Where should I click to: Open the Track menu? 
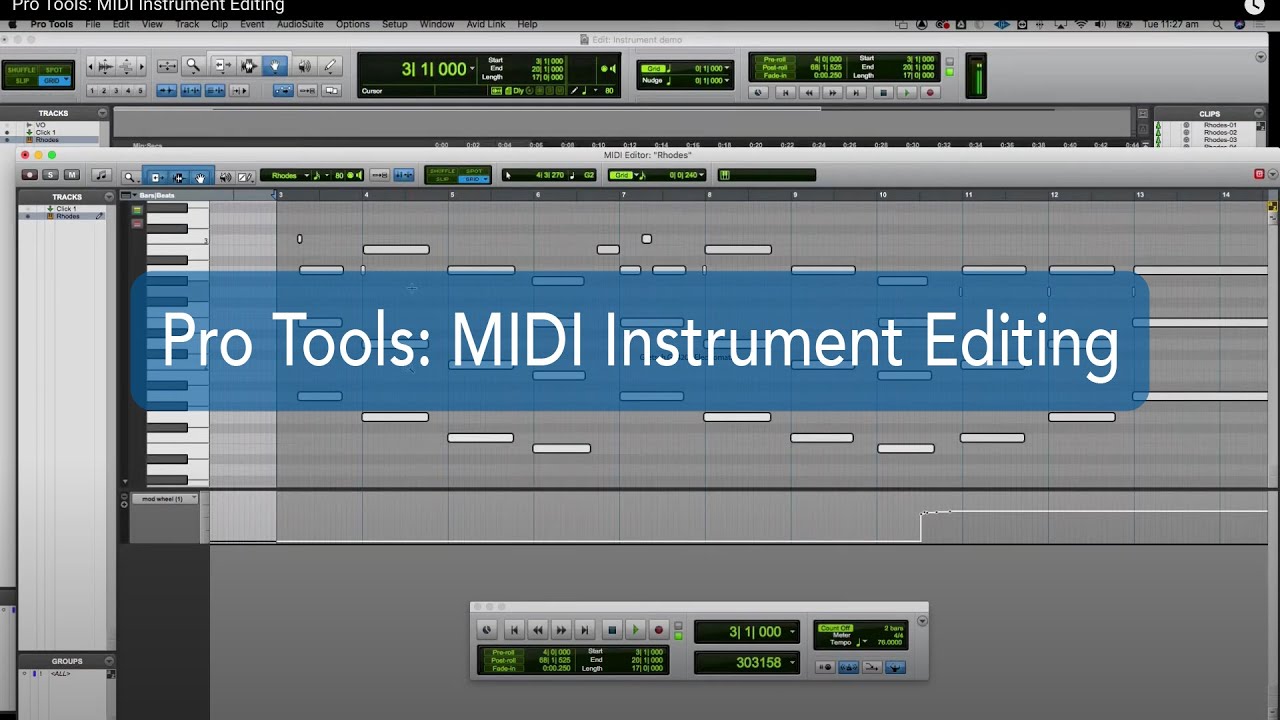point(187,24)
